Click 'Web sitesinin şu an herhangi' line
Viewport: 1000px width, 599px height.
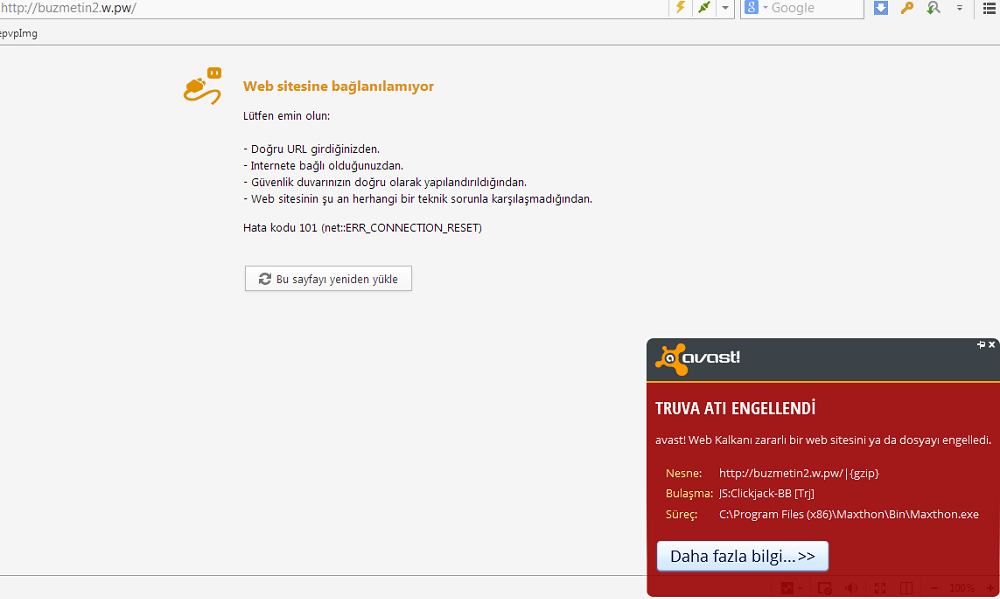tap(418, 199)
